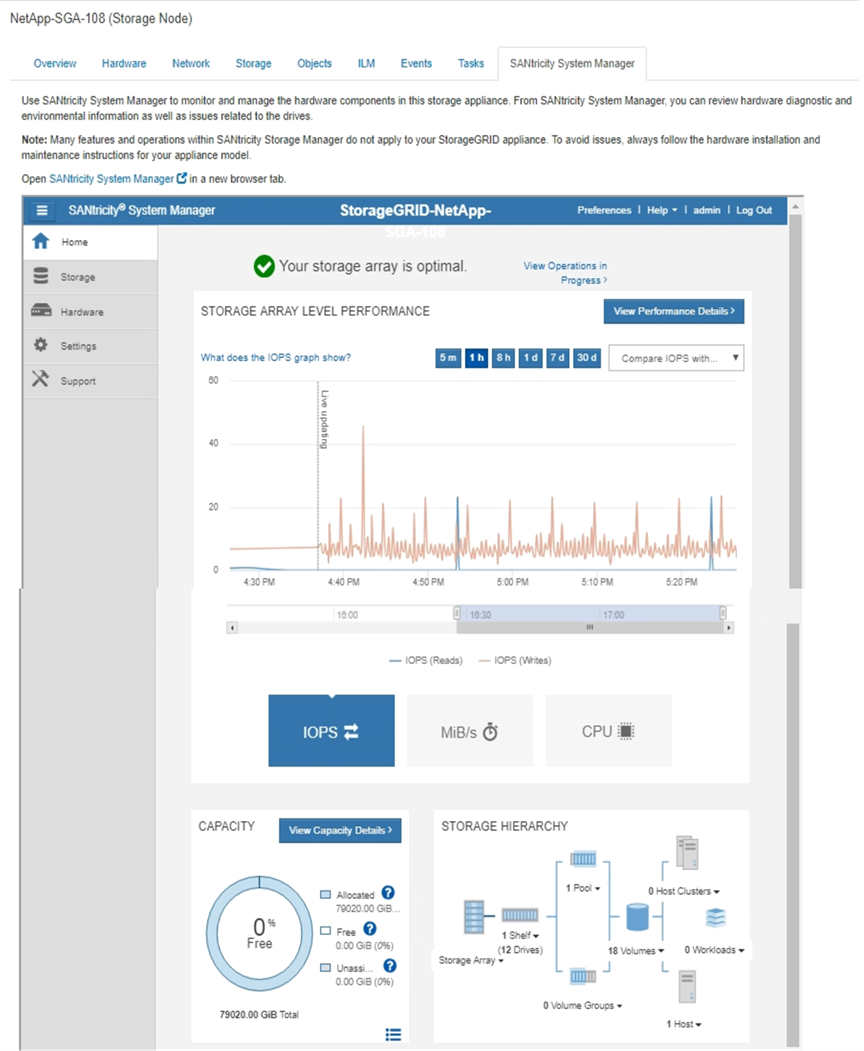Click the timeline horizontal scrollbar thumb
Image resolution: width=864 pixels, height=1051 pixels.
point(590,627)
